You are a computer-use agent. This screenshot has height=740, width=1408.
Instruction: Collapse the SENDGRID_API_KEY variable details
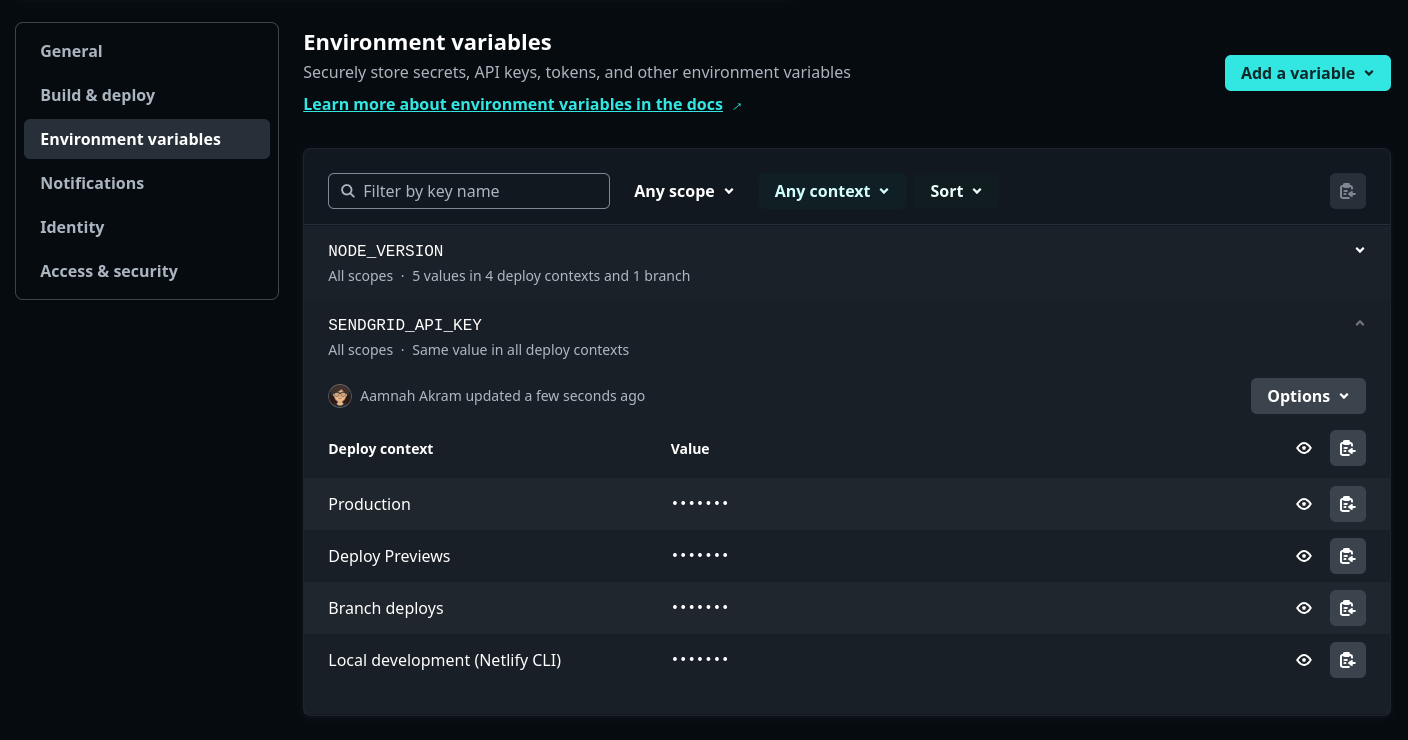click(x=1359, y=323)
